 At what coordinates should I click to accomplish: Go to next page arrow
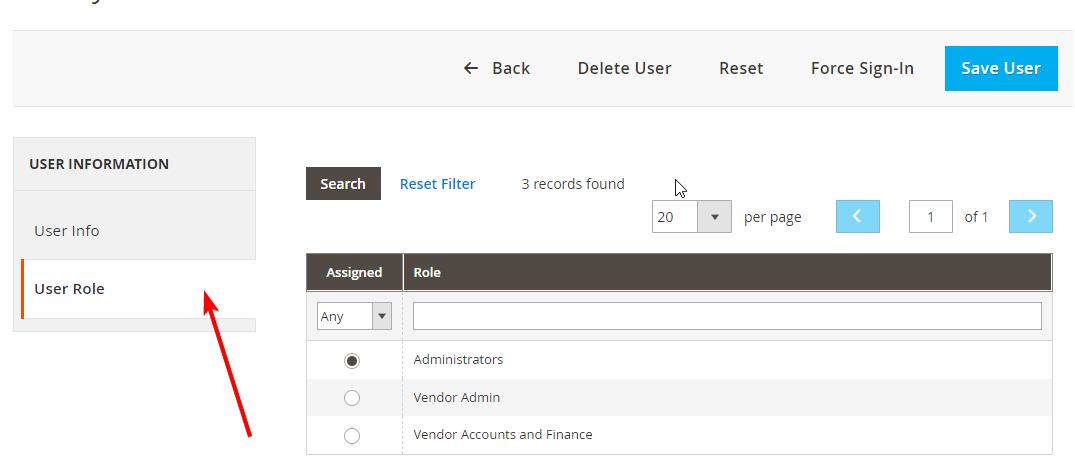[x=1030, y=217]
